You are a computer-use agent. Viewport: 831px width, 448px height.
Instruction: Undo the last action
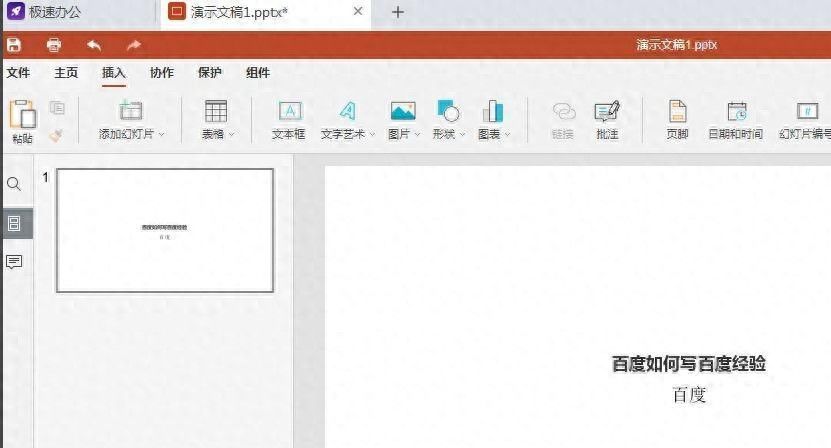94,45
